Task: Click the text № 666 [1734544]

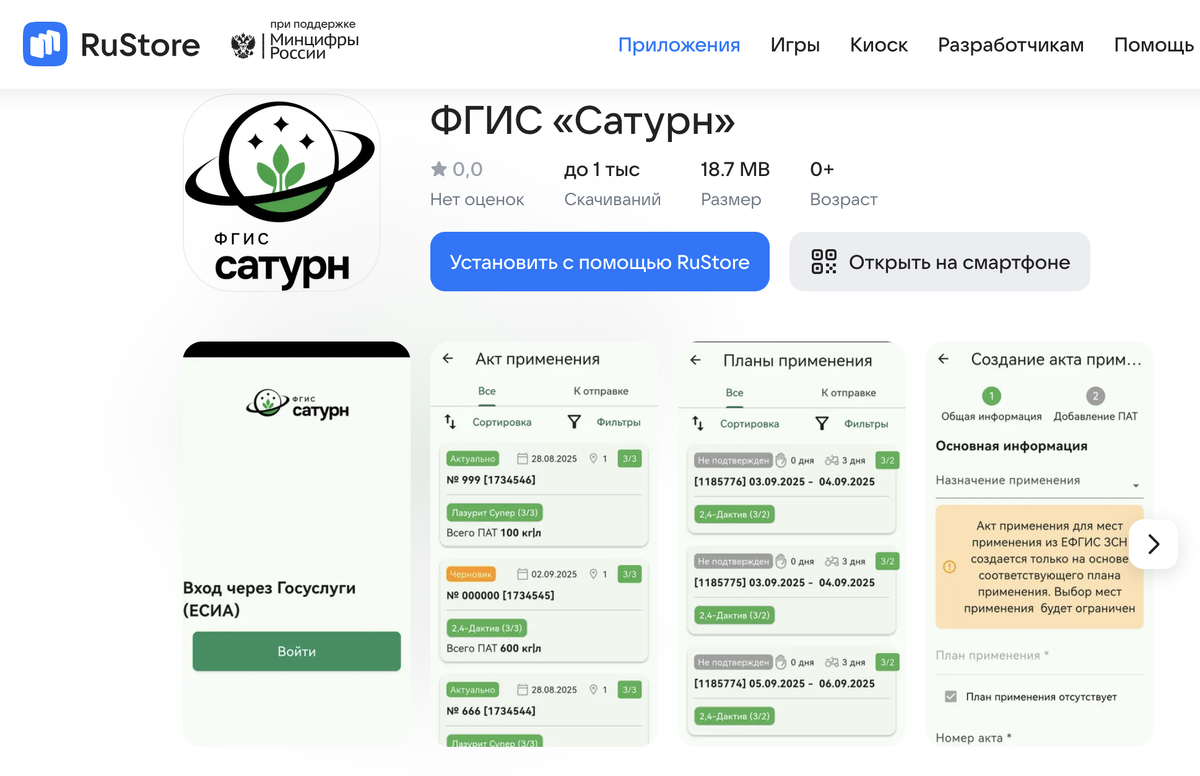Action: (x=490, y=711)
